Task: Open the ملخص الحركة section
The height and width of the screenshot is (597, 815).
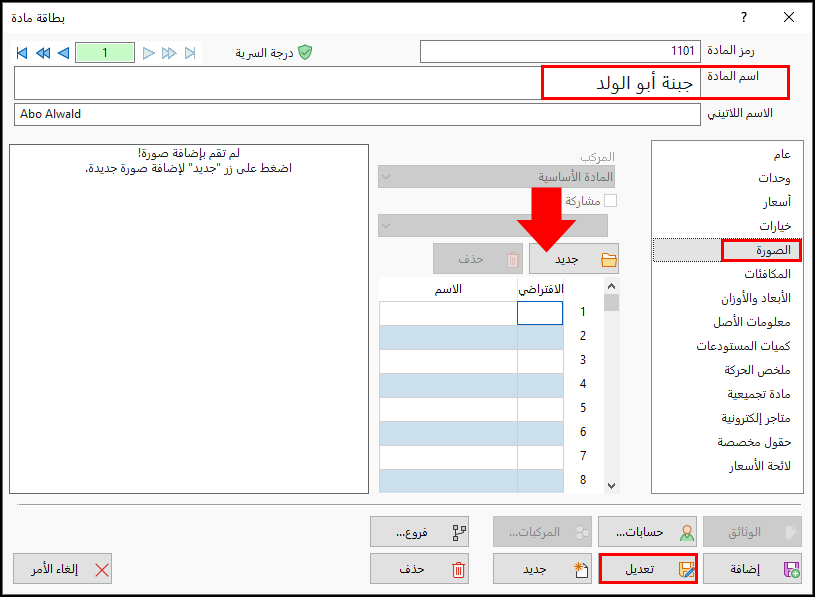Action: 757,370
